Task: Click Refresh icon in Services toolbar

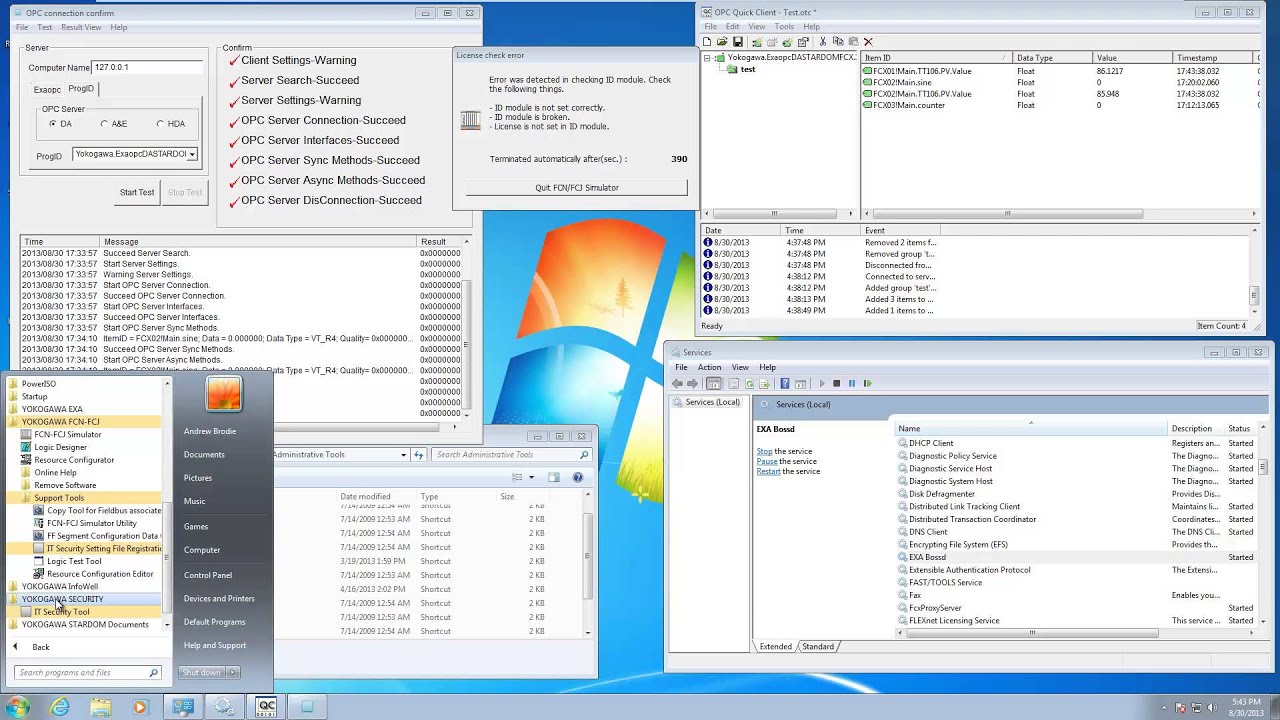Action: click(x=750, y=383)
